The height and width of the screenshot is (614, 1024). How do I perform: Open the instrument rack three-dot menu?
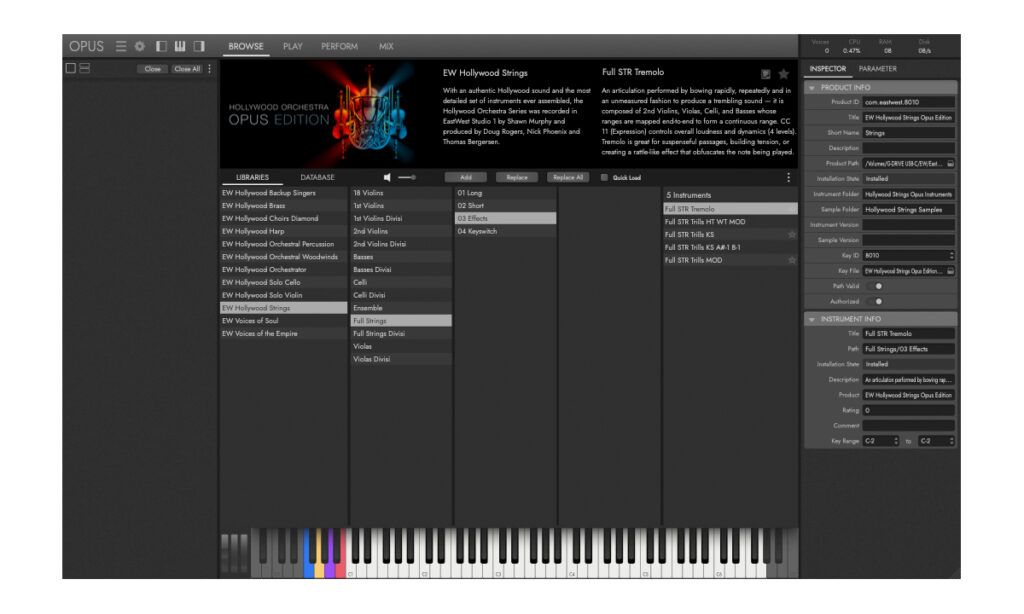pos(210,69)
